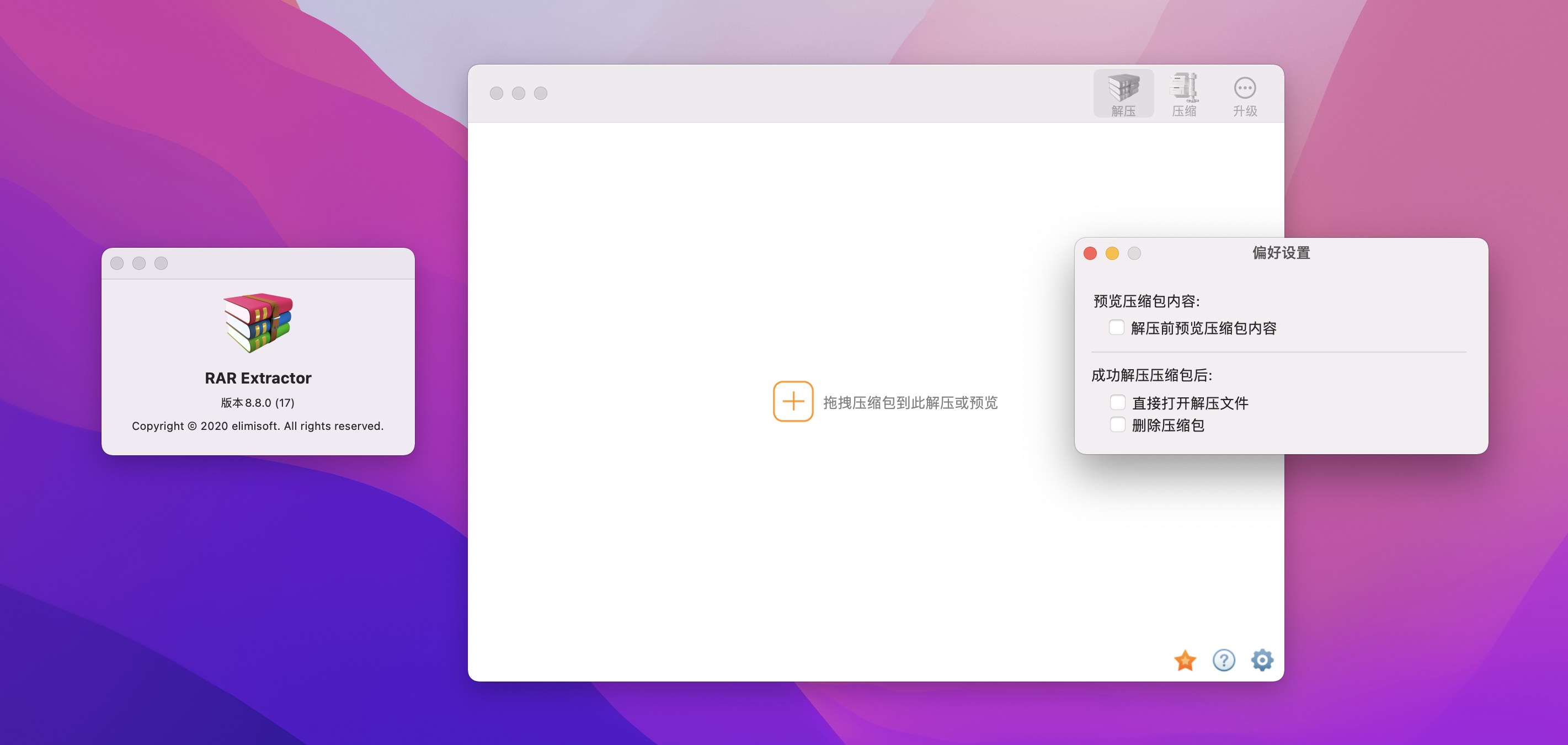The width and height of the screenshot is (1568, 745).
Task: Check the 删除压缩包 option
Action: coord(1118,425)
